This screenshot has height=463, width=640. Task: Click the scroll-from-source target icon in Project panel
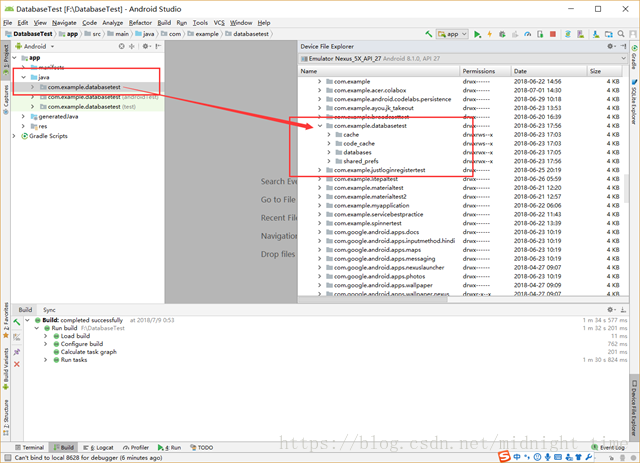(122, 47)
